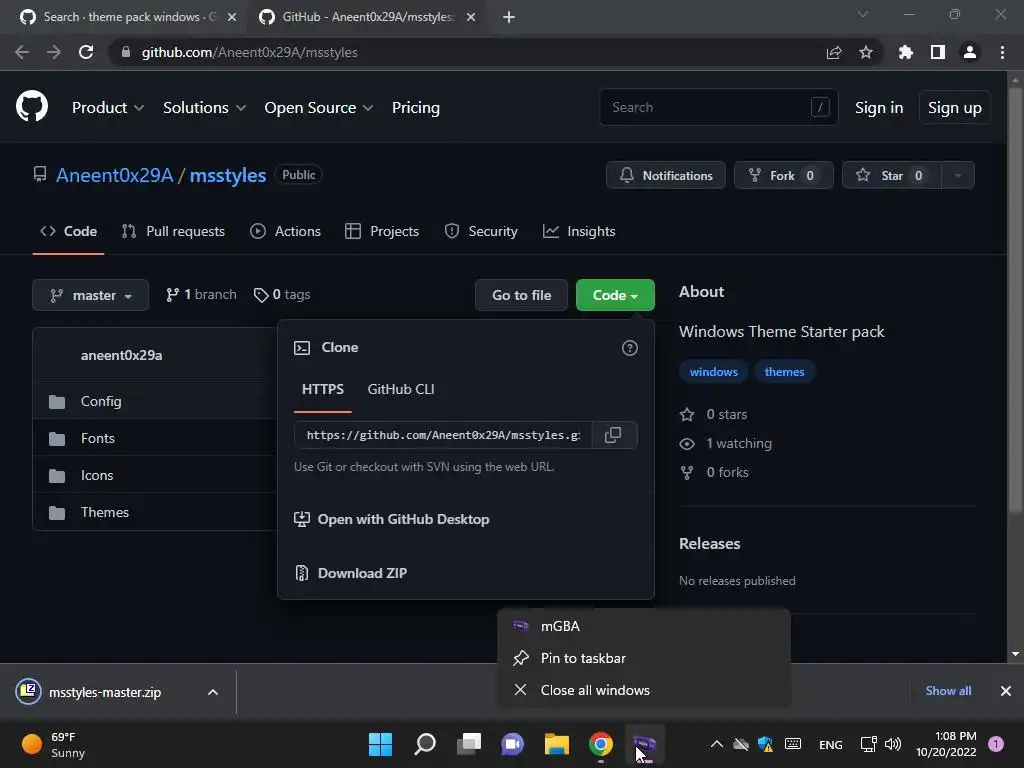Open the Insights tab
The image size is (1024, 768).
click(x=579, y=231)
